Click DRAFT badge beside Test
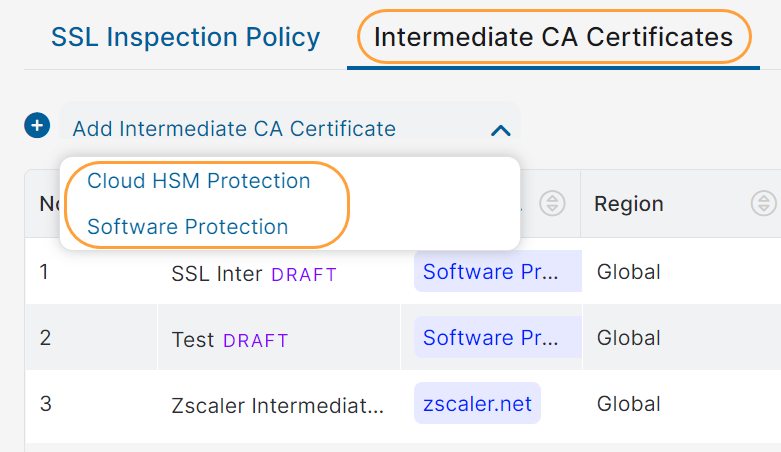 256,341
